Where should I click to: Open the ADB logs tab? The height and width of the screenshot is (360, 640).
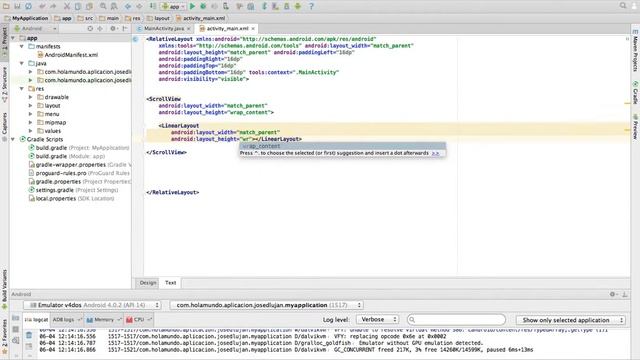67,320
